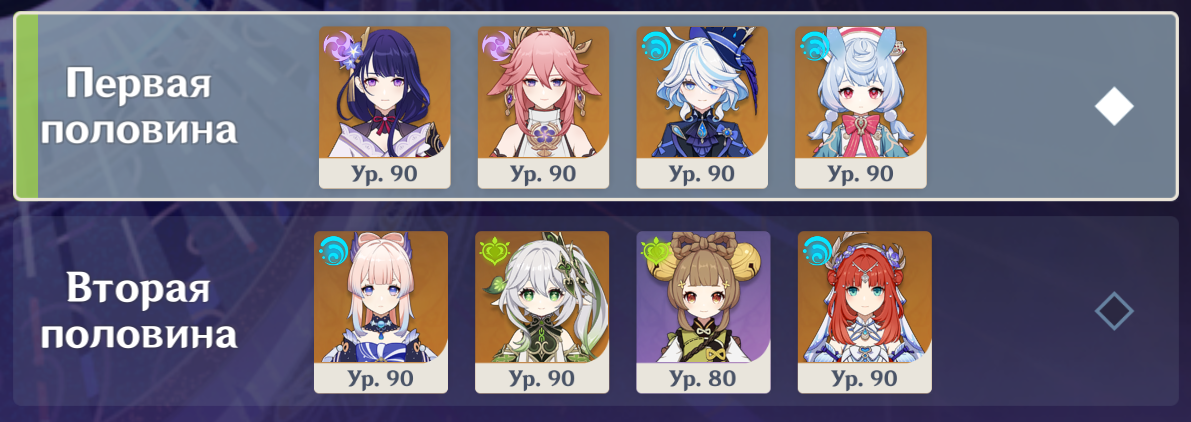Click Hydro icon on bunny-hat character card
1191x422 pixels.
coord(813,46)
